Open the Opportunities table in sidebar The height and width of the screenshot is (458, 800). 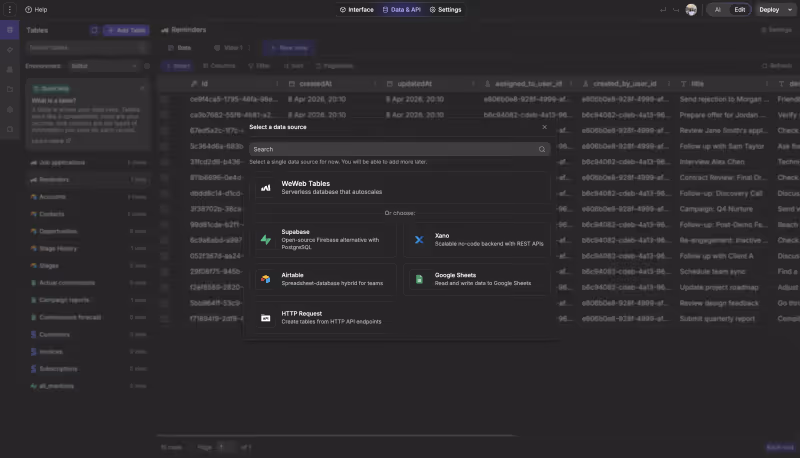coord(88,231)
